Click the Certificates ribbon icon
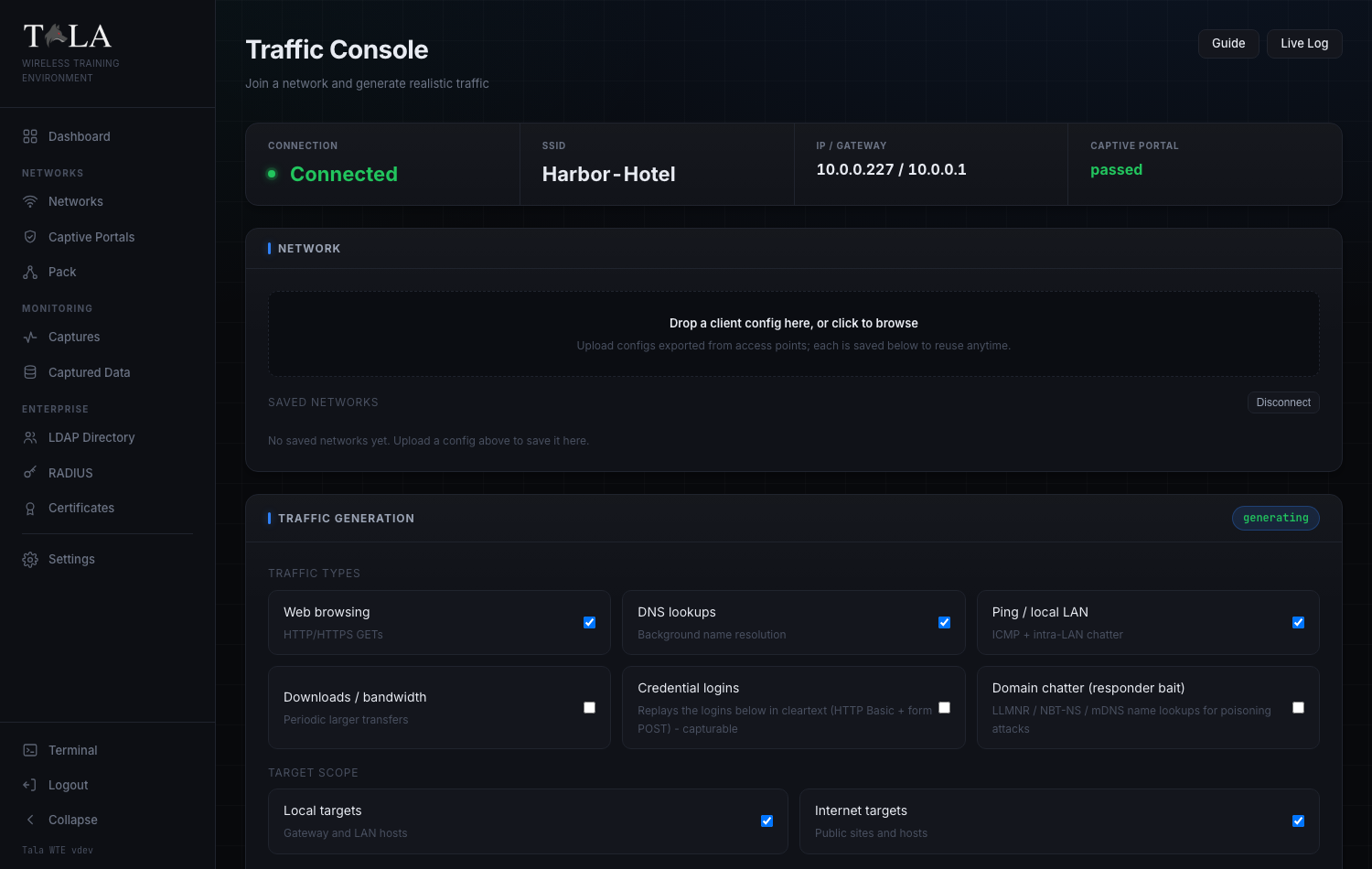 pos(30,508)
